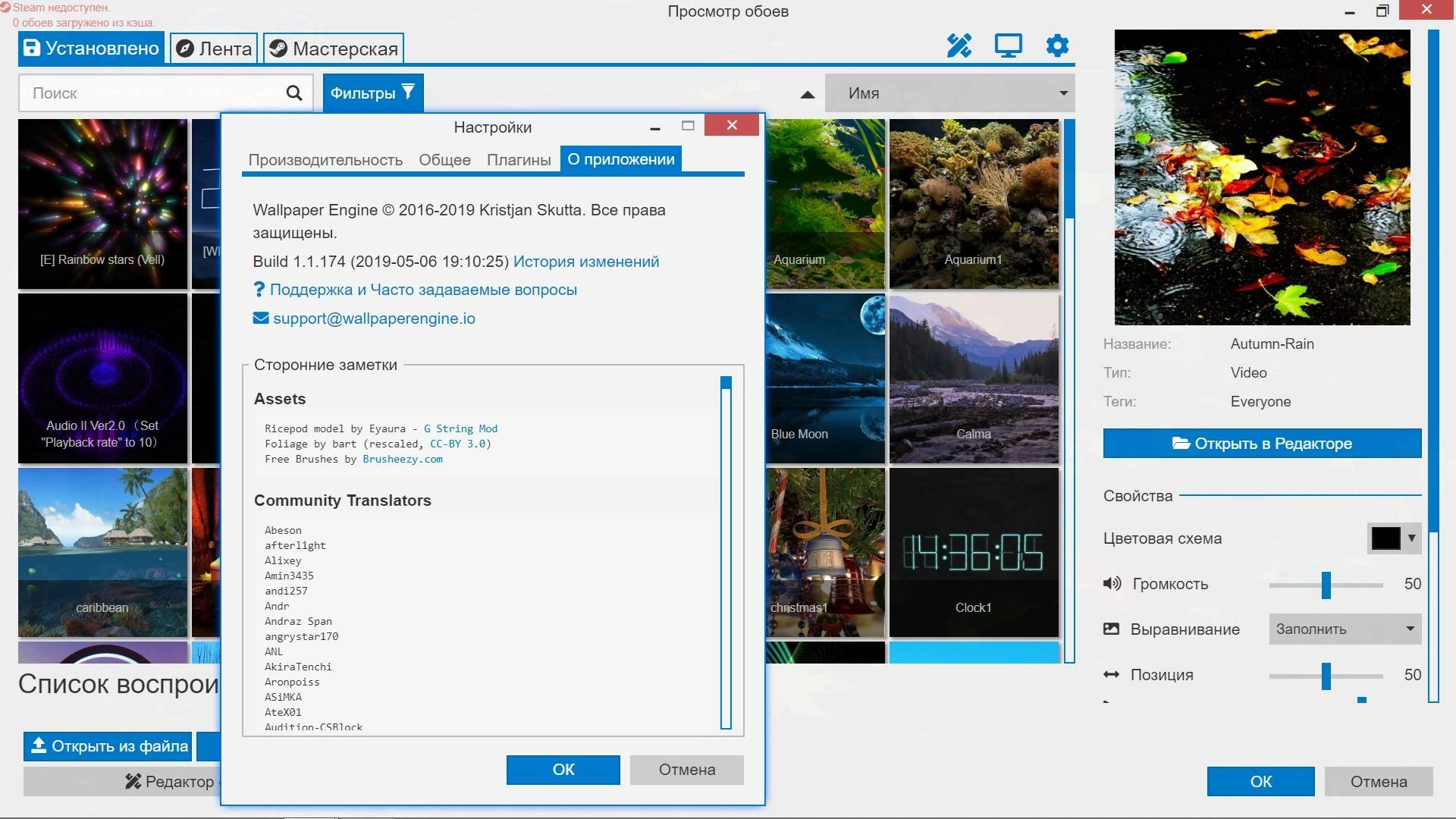Open the Brusheezy.com link
The height and width of the screenshot is (819, 1456).
403,459
